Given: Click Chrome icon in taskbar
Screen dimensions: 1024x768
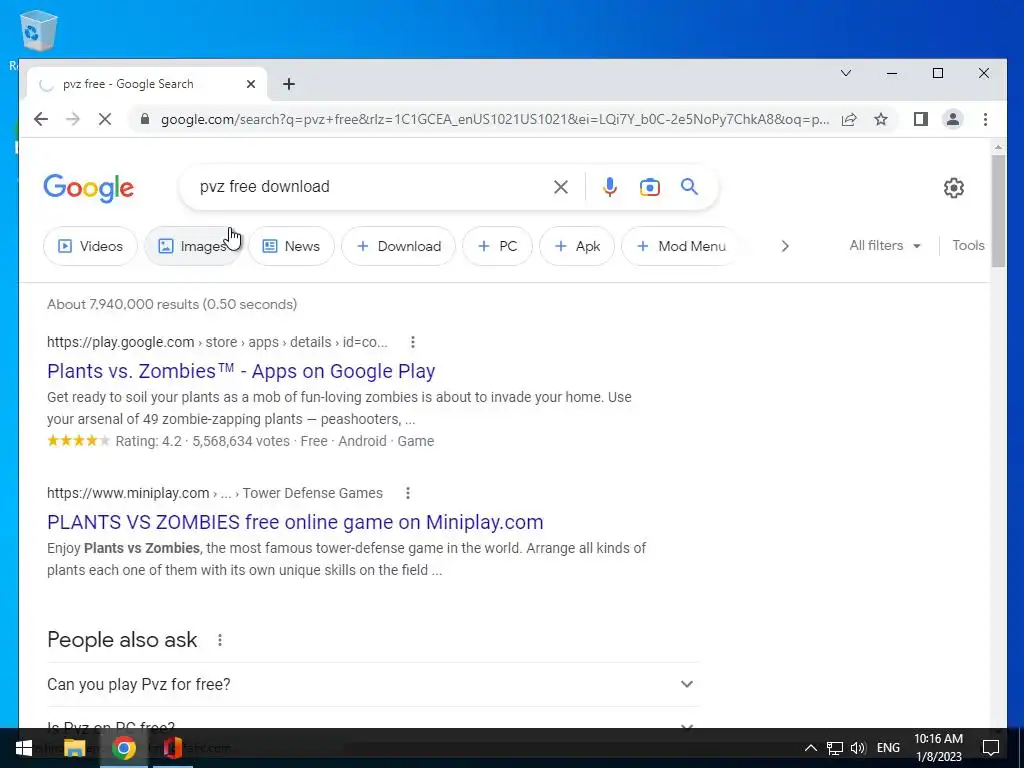Looking at the screenshot, I should pos(124,748).
